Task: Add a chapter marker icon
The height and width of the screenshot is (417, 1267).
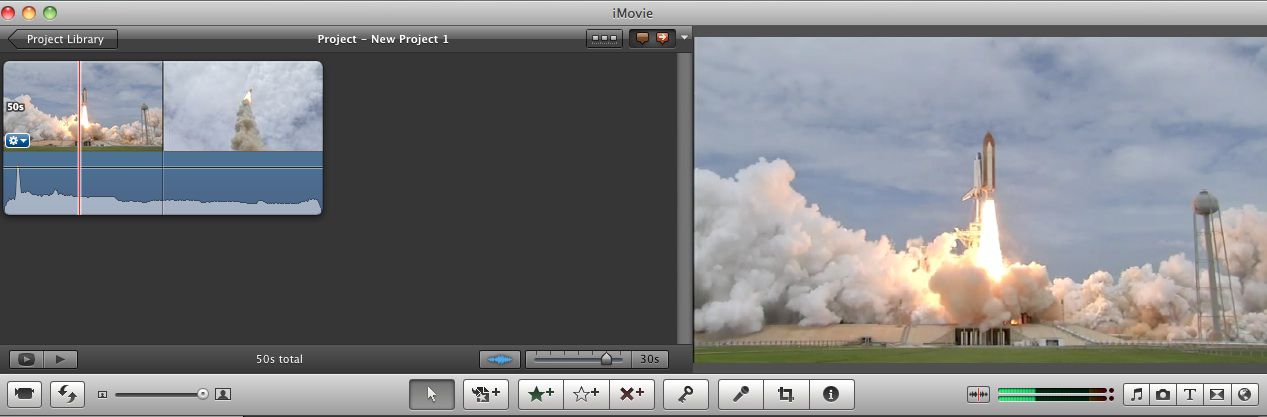Action: (662, 39)
